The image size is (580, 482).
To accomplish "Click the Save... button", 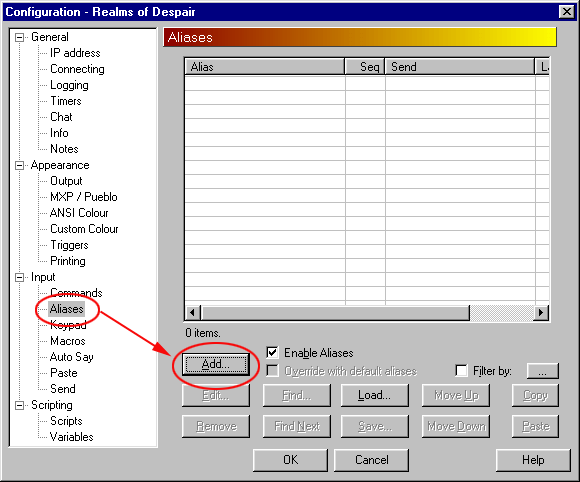I will 375,426.
